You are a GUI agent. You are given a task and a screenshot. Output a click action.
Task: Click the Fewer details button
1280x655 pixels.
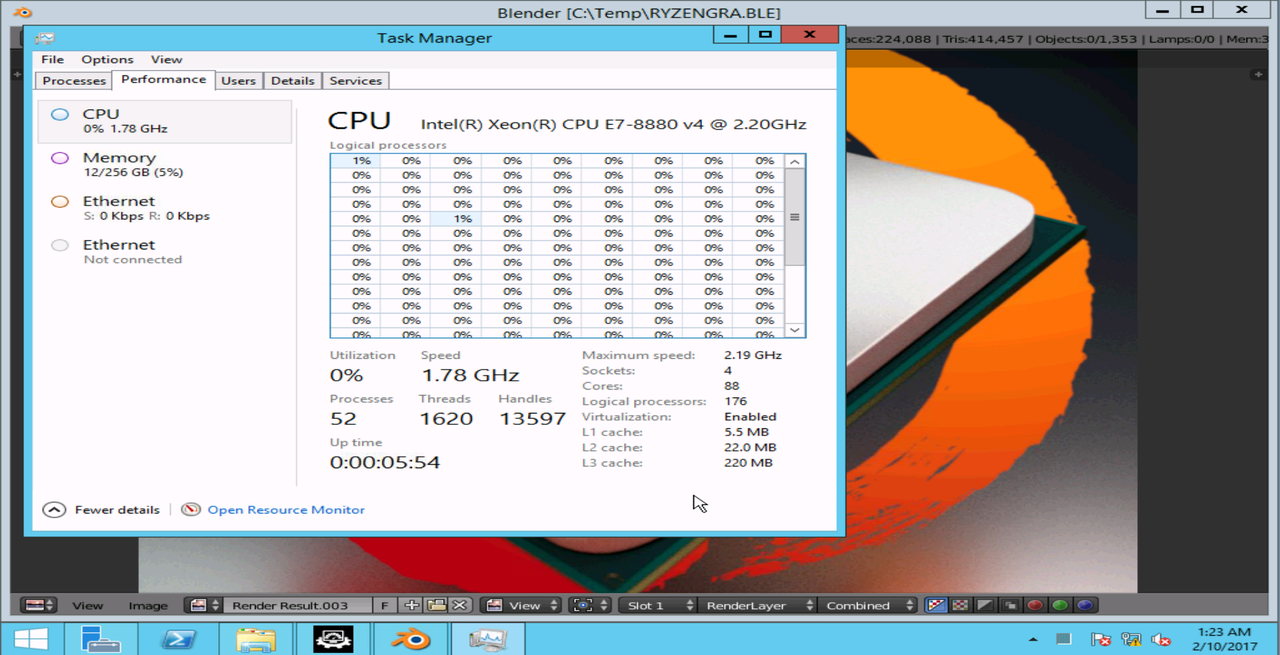coord(102,510)
